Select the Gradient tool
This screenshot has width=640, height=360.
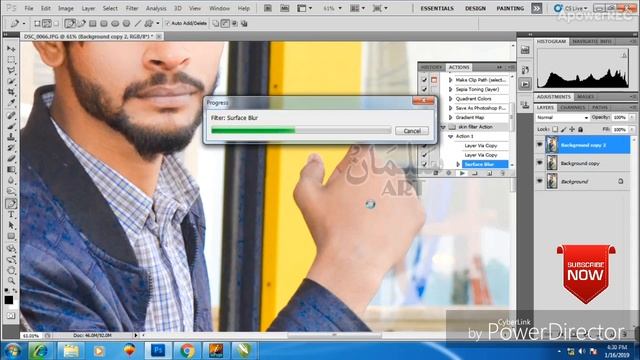[x=11, y=169]
